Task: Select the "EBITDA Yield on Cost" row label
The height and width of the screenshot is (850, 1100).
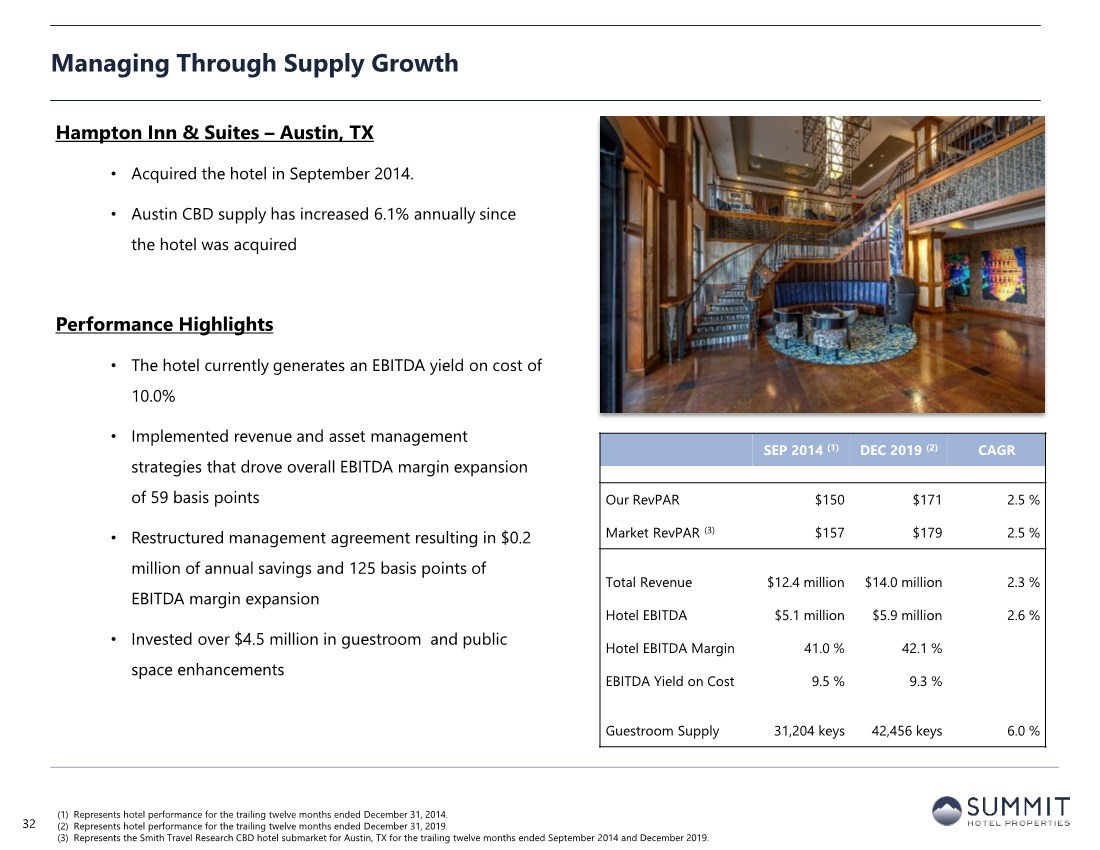Action: (x=670, y=681)
